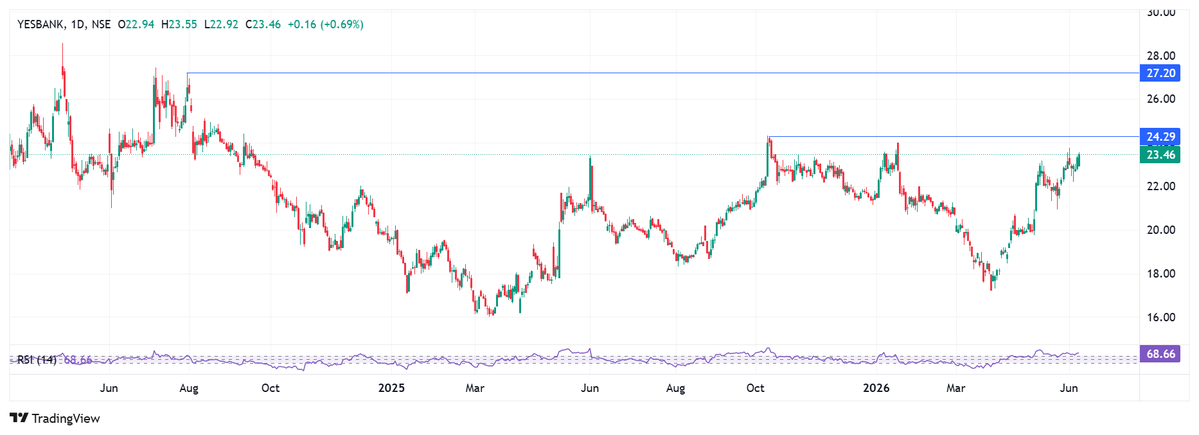Click the 16.00 price axis label
Viewport: 1199px width, 435px height.
pyautogui.click(x=1162, y=317)
